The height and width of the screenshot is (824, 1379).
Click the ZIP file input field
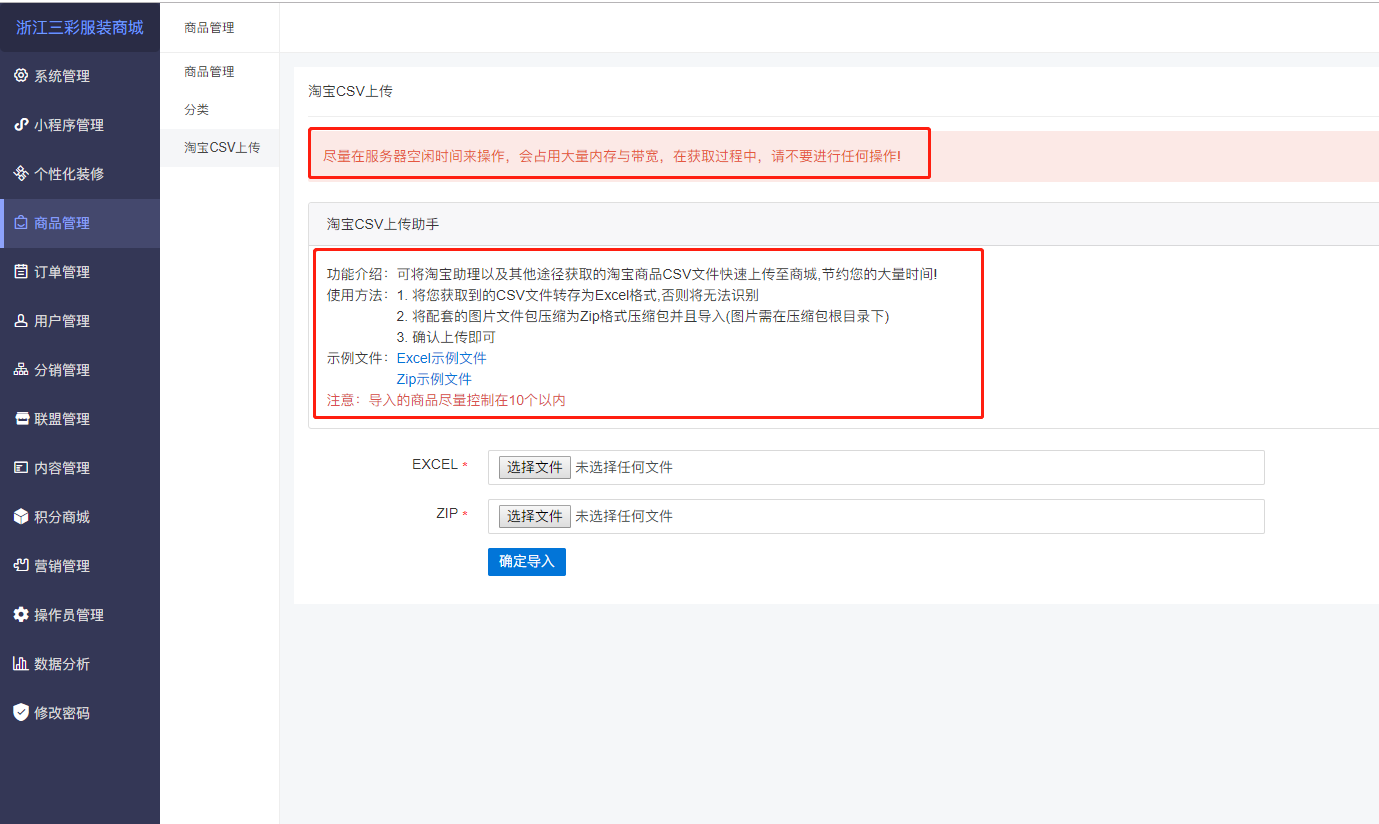[x=876, y=516]
